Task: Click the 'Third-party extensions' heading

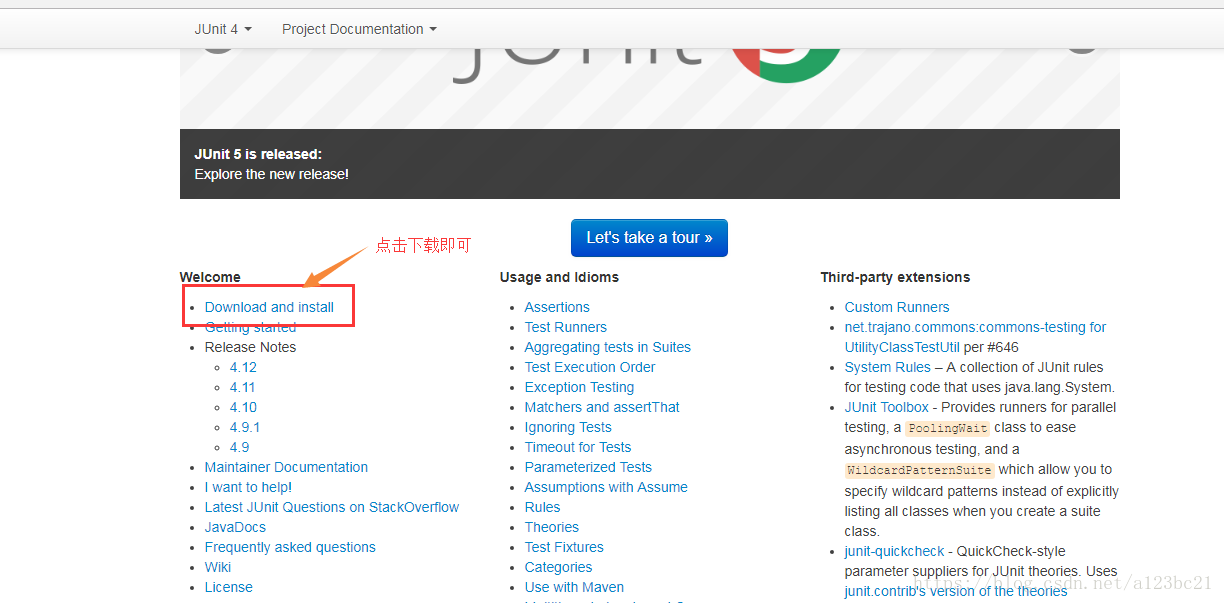Action: 895,277
